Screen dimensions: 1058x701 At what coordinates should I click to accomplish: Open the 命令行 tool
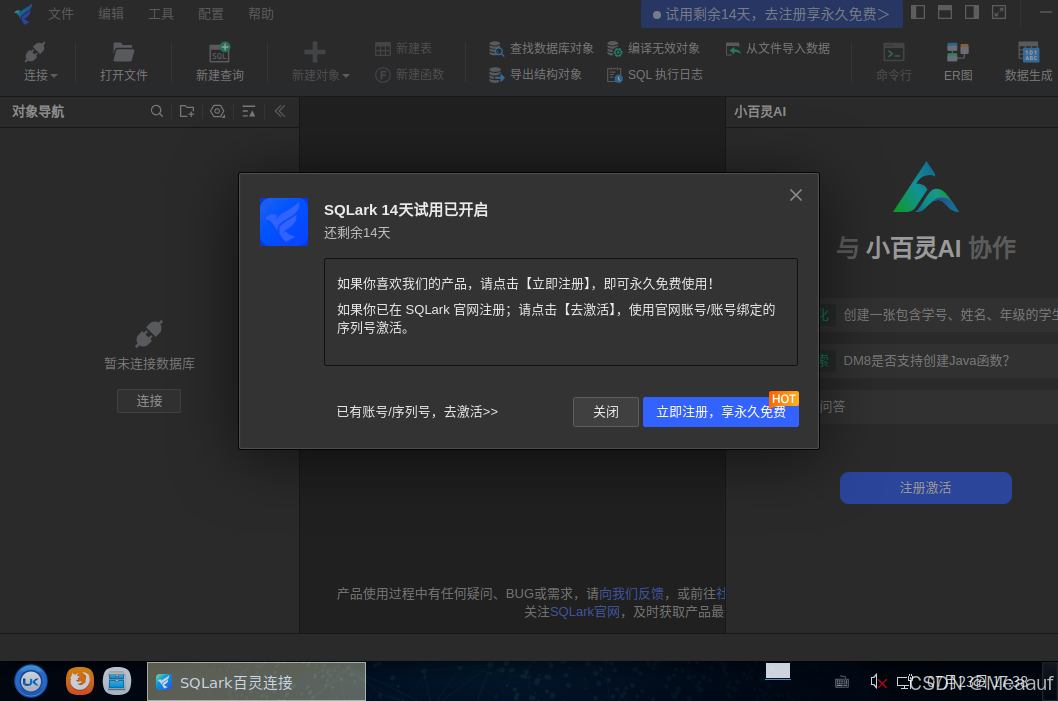coord(894,61)
